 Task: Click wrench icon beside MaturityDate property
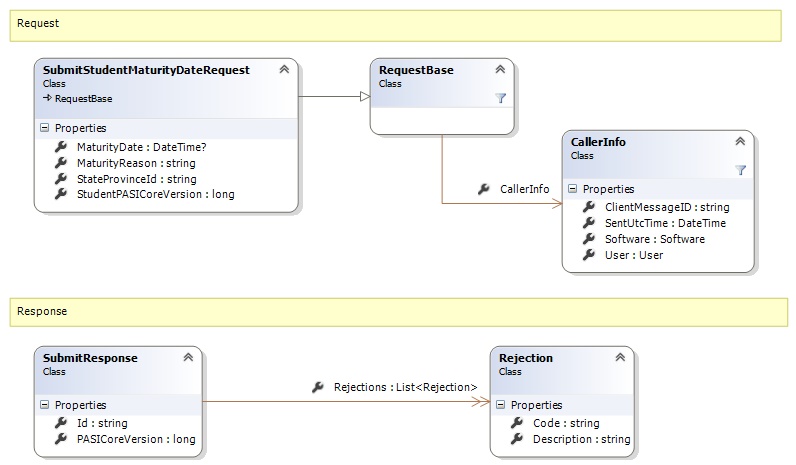coord(61,148)
